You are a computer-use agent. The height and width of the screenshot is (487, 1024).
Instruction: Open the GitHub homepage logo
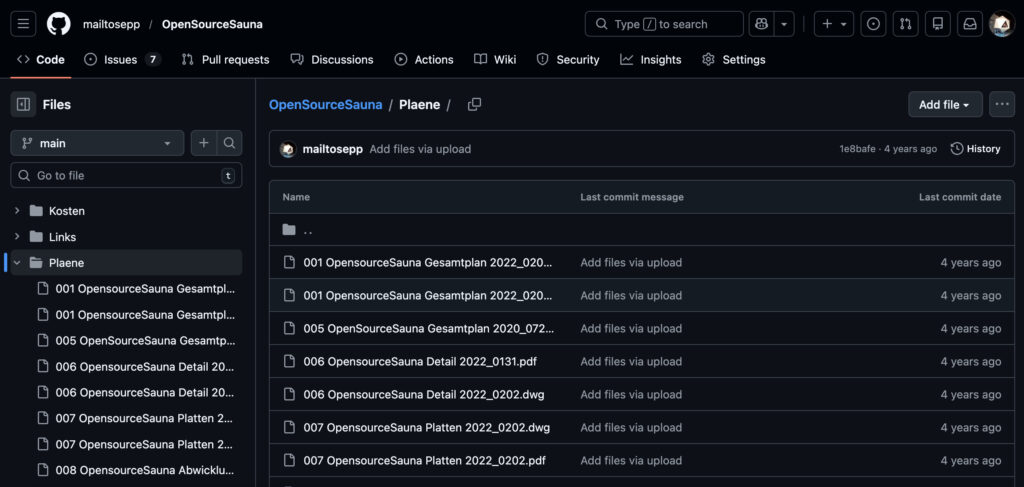pyautogui.click(x=59, y=24)
